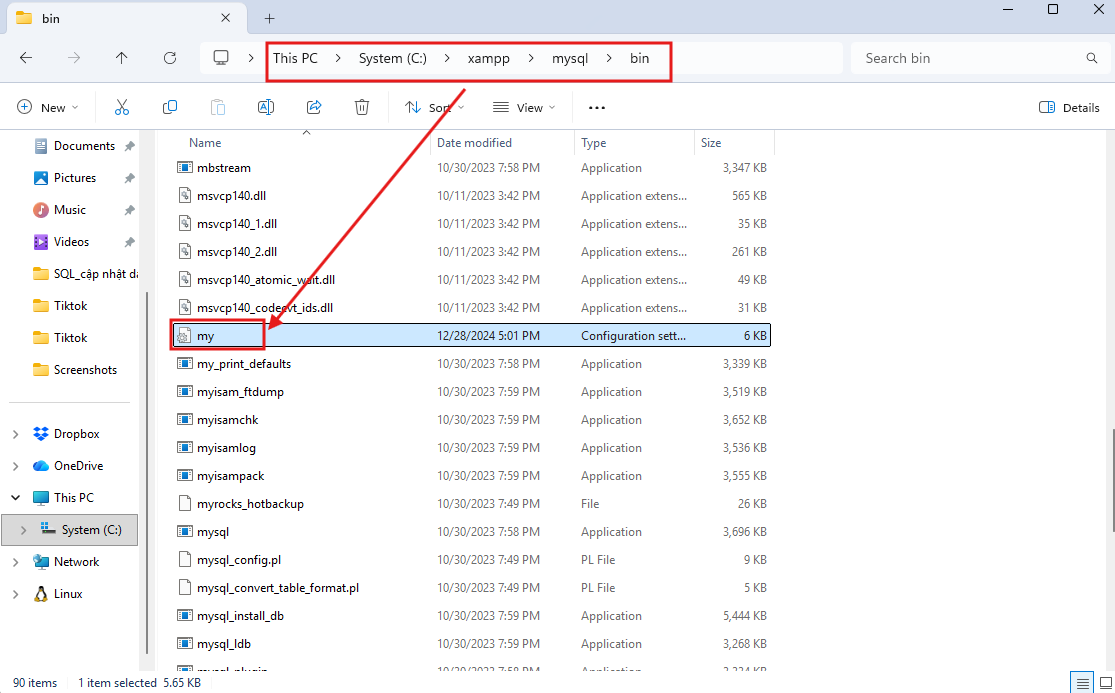Image resolution: width=1115 pixels, height=693 pixels.
Task: Click the OneDrive cloud icon
Action: 41,466
